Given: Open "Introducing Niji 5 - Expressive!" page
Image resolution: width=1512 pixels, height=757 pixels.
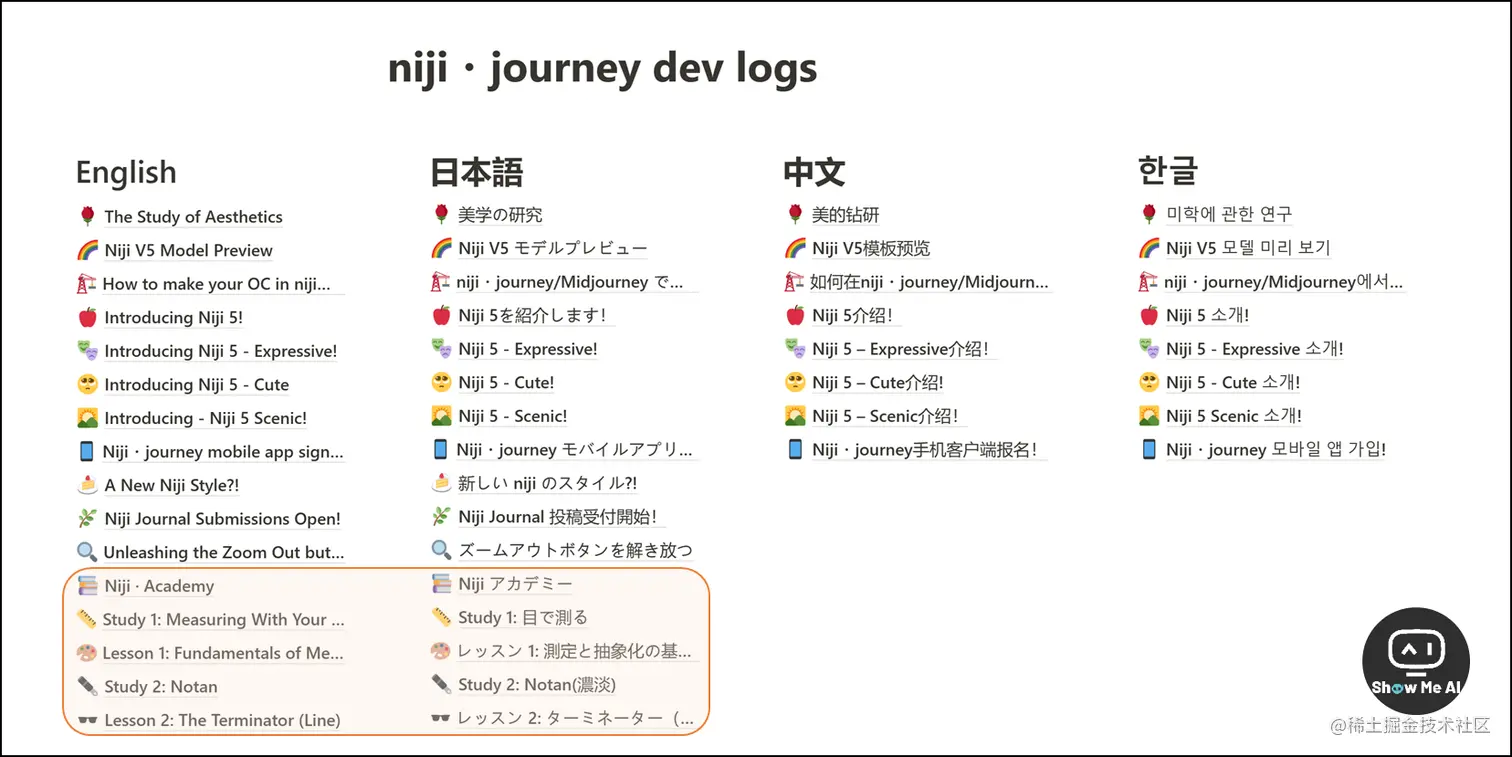Looking at the screenshot, I should [221, 351].
